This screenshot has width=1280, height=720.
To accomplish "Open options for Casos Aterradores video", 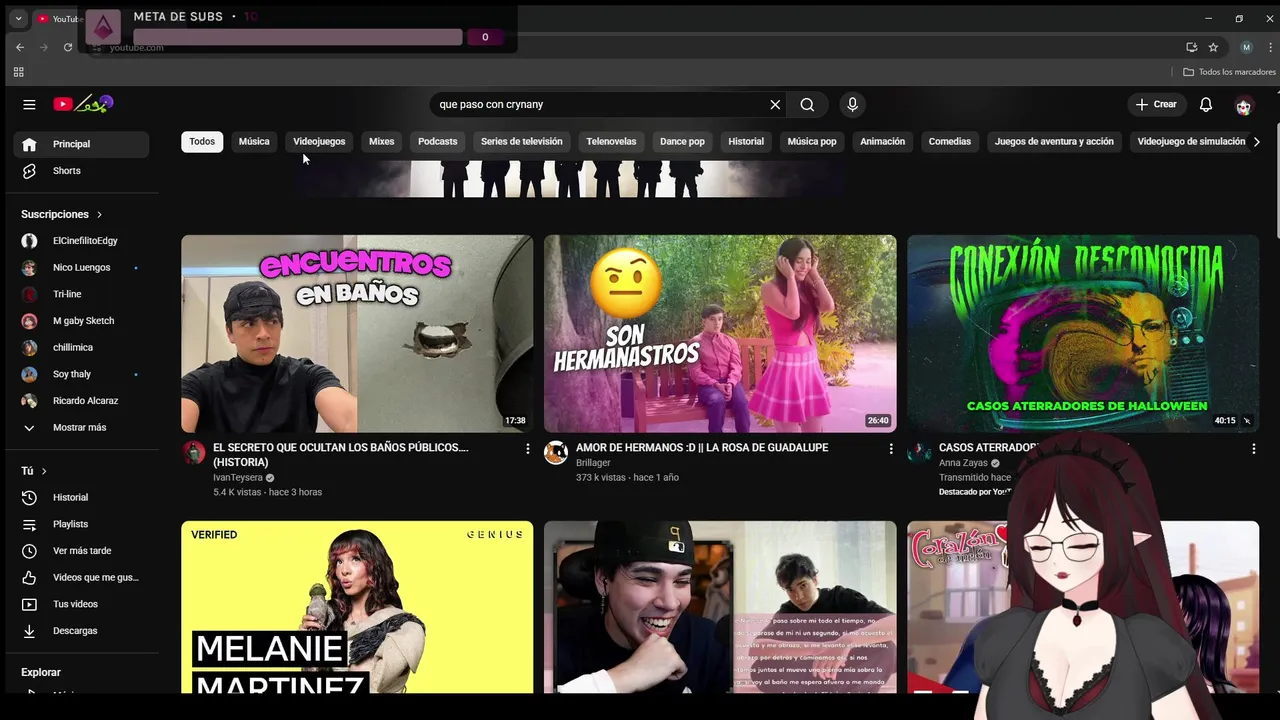I will click(x=1254, y=449).
